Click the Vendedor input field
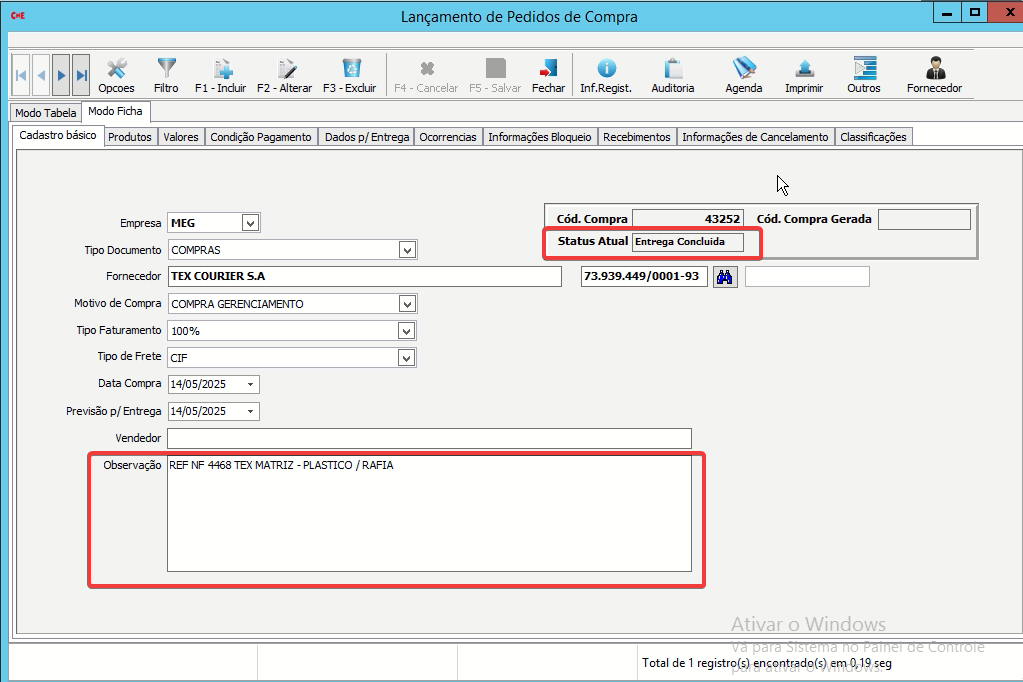The image size is (1023, 682). (x=429, y=438)
